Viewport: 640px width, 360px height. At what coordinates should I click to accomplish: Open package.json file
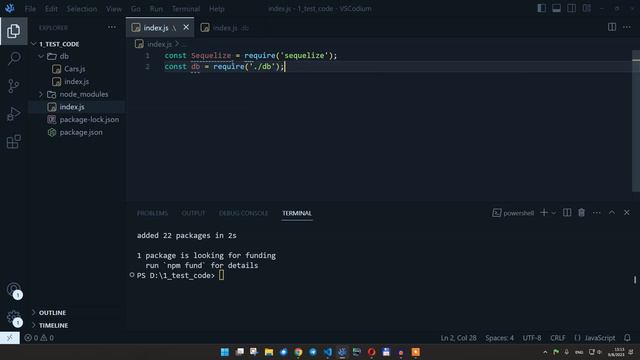coord(81,132)
